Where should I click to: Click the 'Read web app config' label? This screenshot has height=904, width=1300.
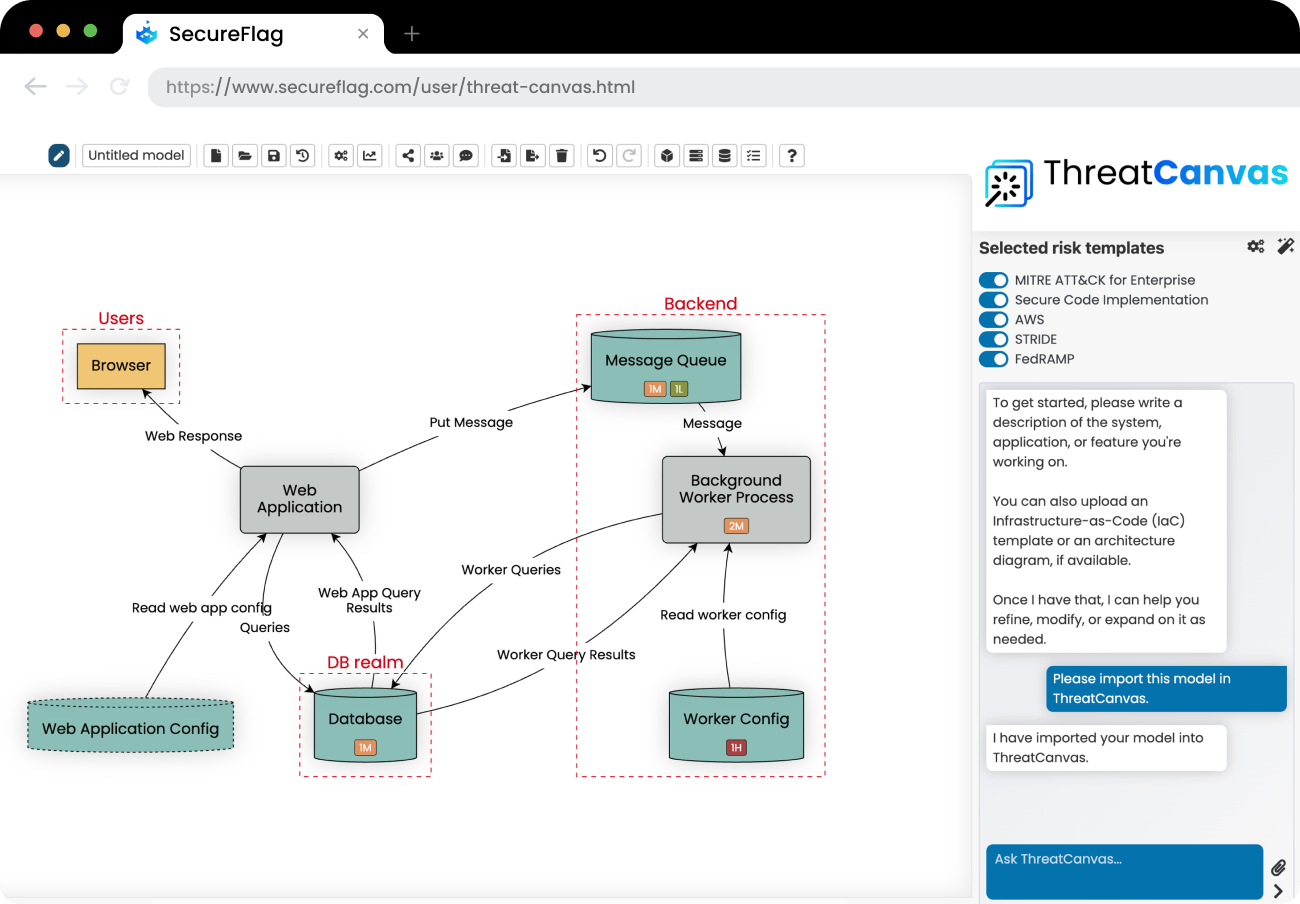202,608
